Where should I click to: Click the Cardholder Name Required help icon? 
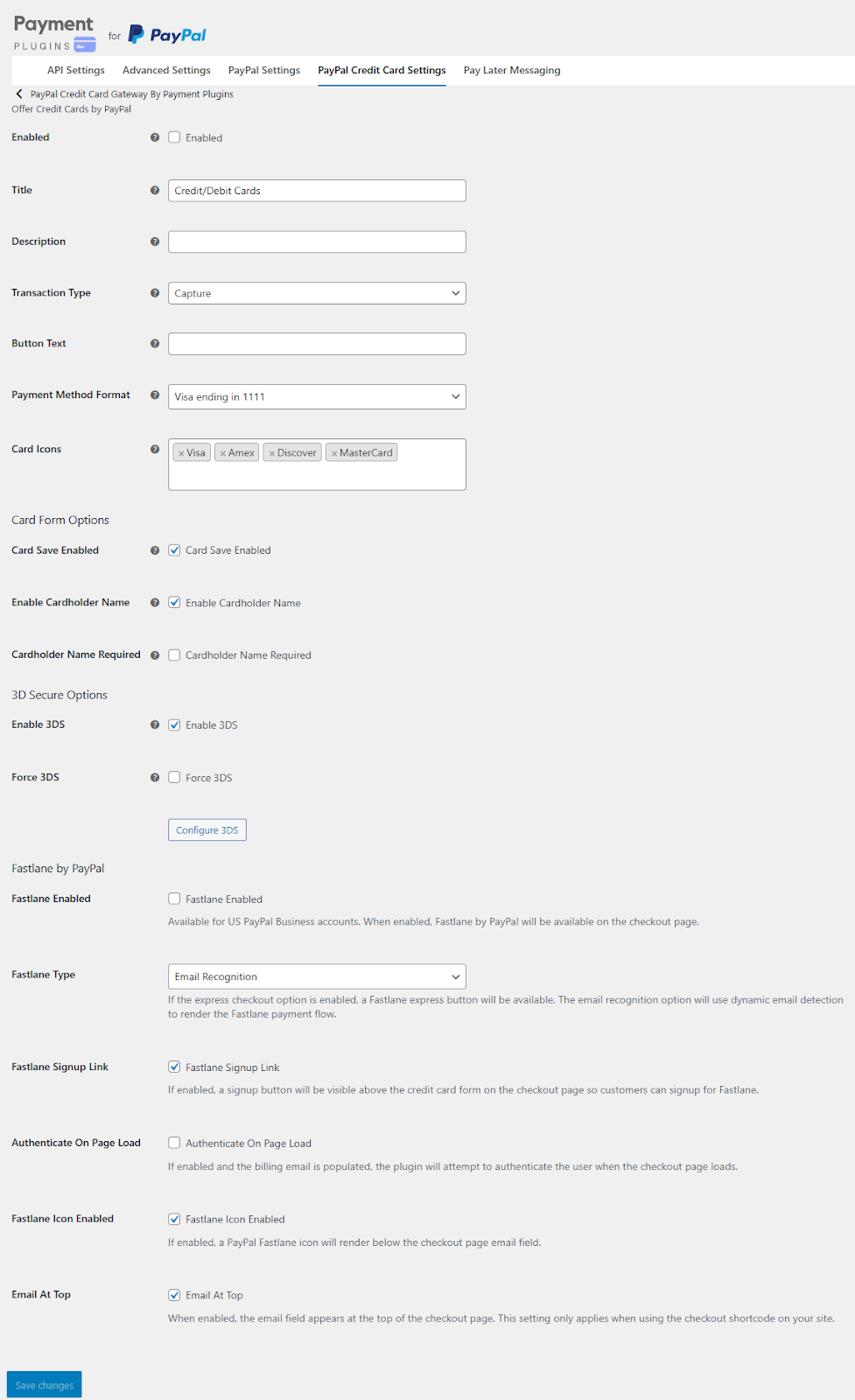(x=155, y=654)
